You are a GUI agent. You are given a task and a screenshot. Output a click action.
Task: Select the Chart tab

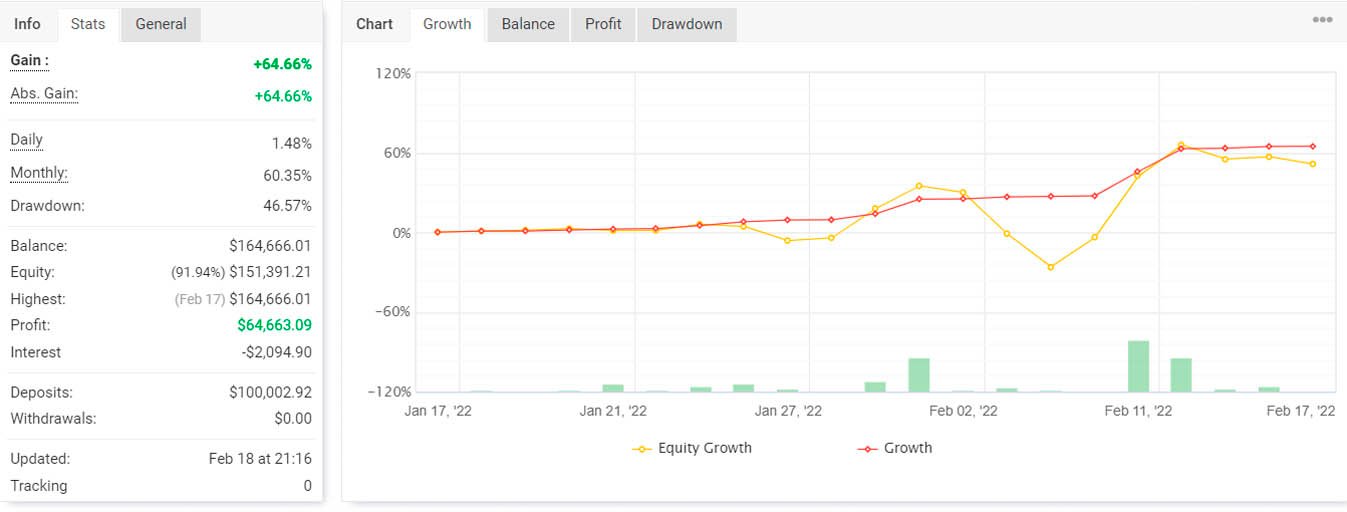click(375, 24)
